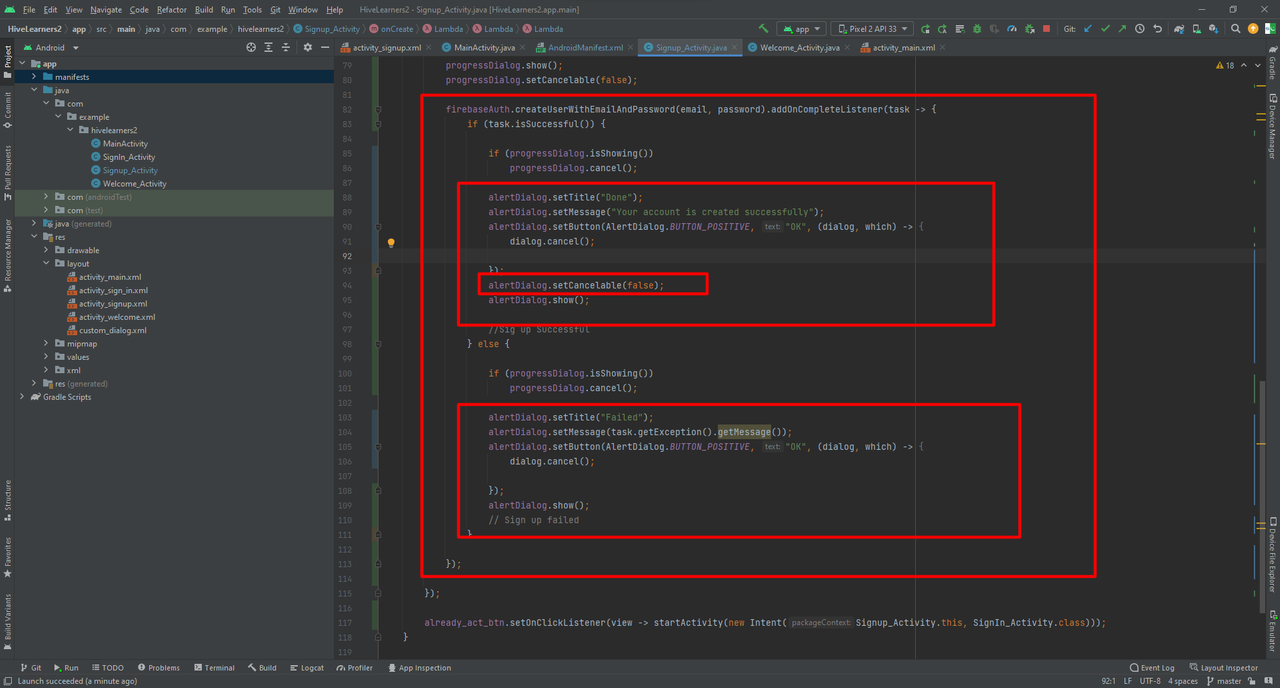Expand the drawable folder
Screen dimensions: 1280x688
46,250
